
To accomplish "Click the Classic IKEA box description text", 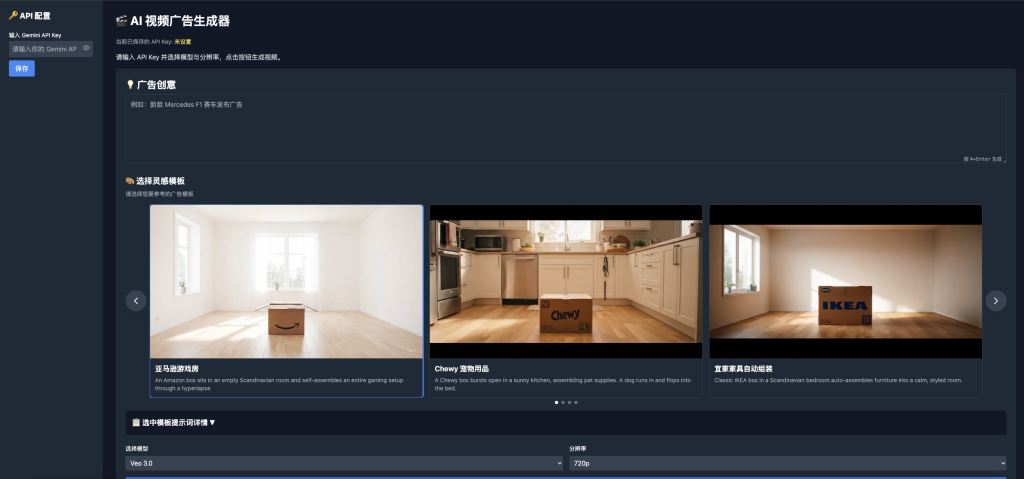I will [839, 380].
